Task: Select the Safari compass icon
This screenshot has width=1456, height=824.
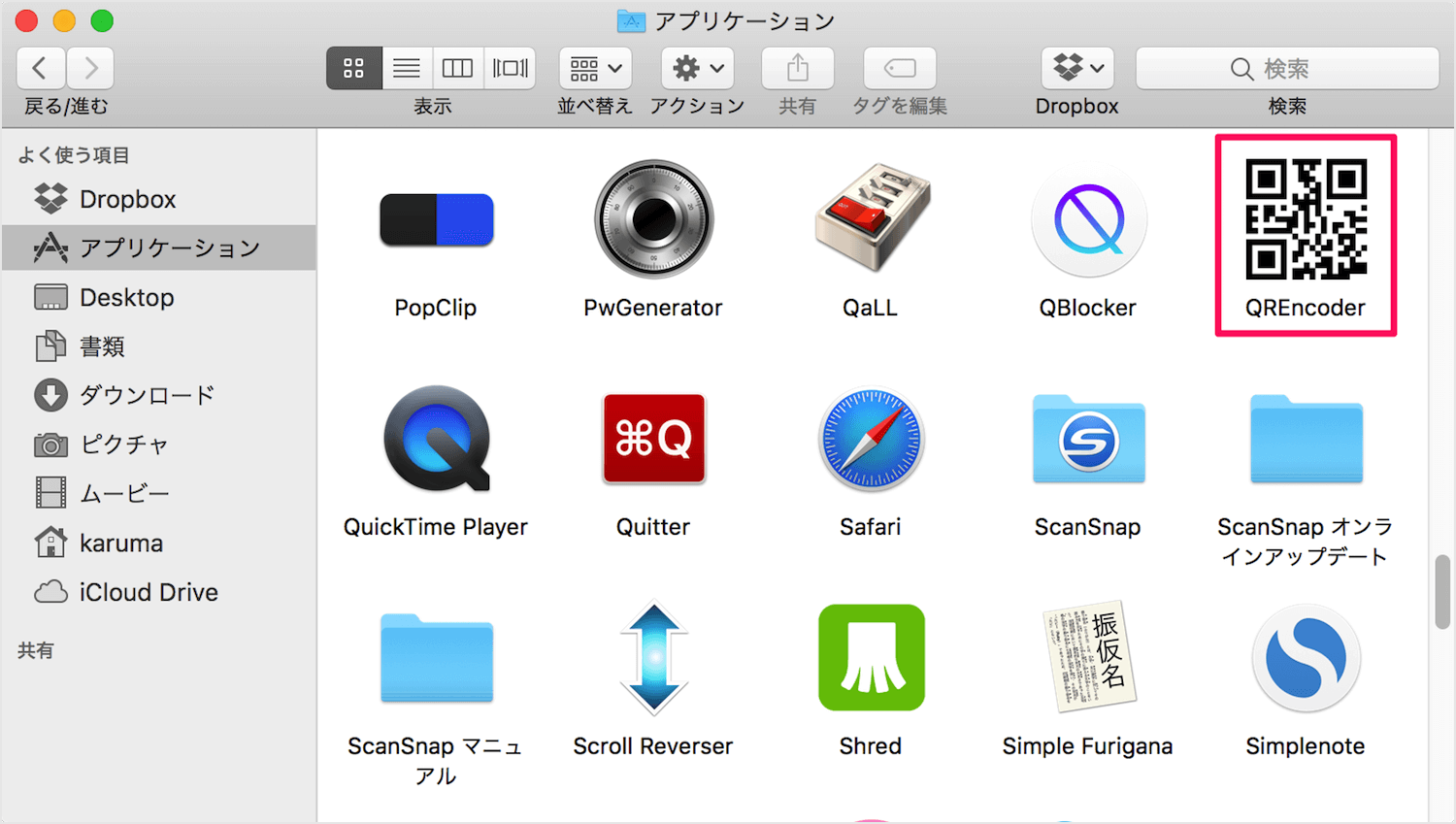Action: 871,439
